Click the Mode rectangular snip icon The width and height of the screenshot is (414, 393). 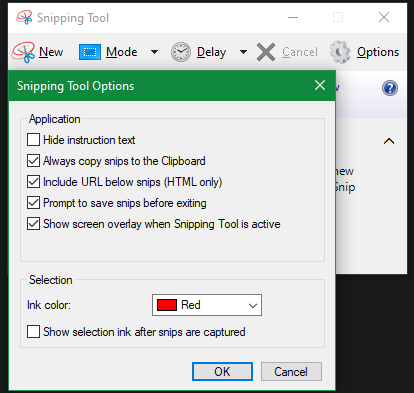coord(90,52)
